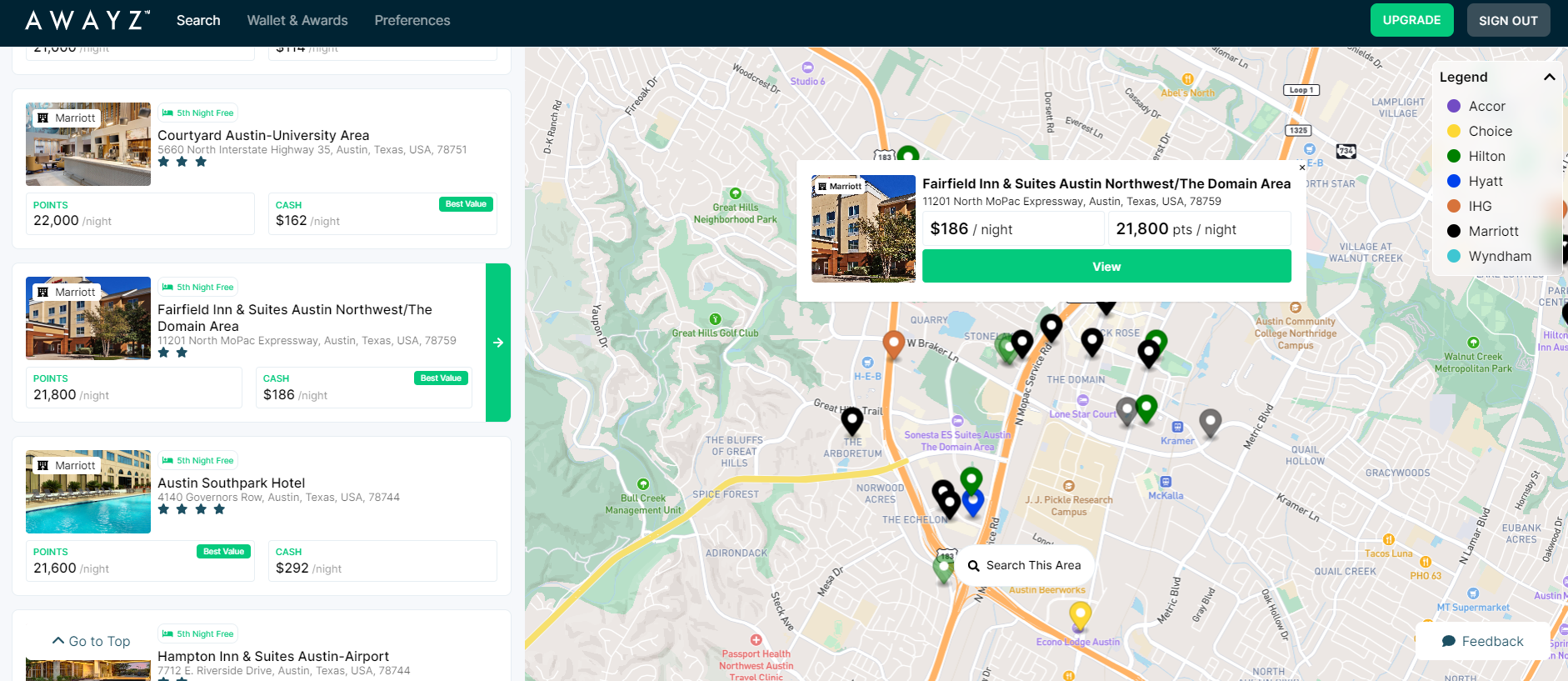Click the AWAYZ logo
Viewport: 1568px width, 681px height.
(87, 20)
